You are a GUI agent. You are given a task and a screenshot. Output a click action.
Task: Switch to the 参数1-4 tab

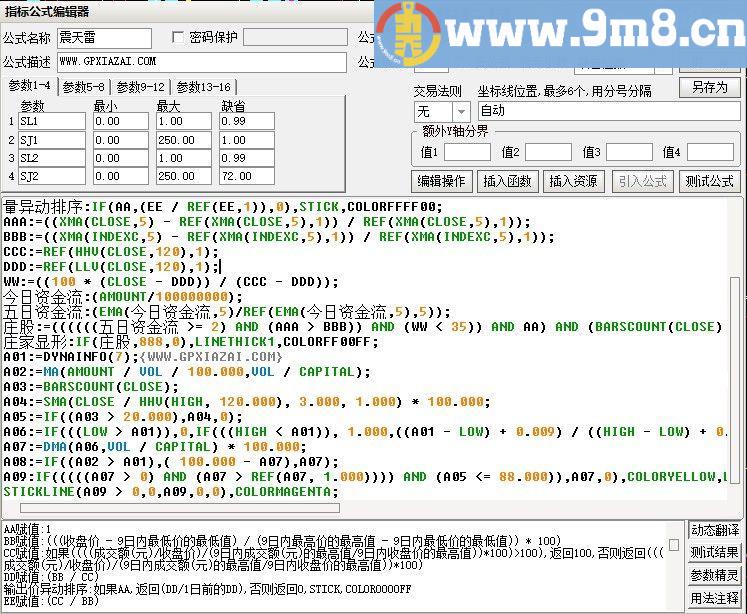[x=30, y=86]
